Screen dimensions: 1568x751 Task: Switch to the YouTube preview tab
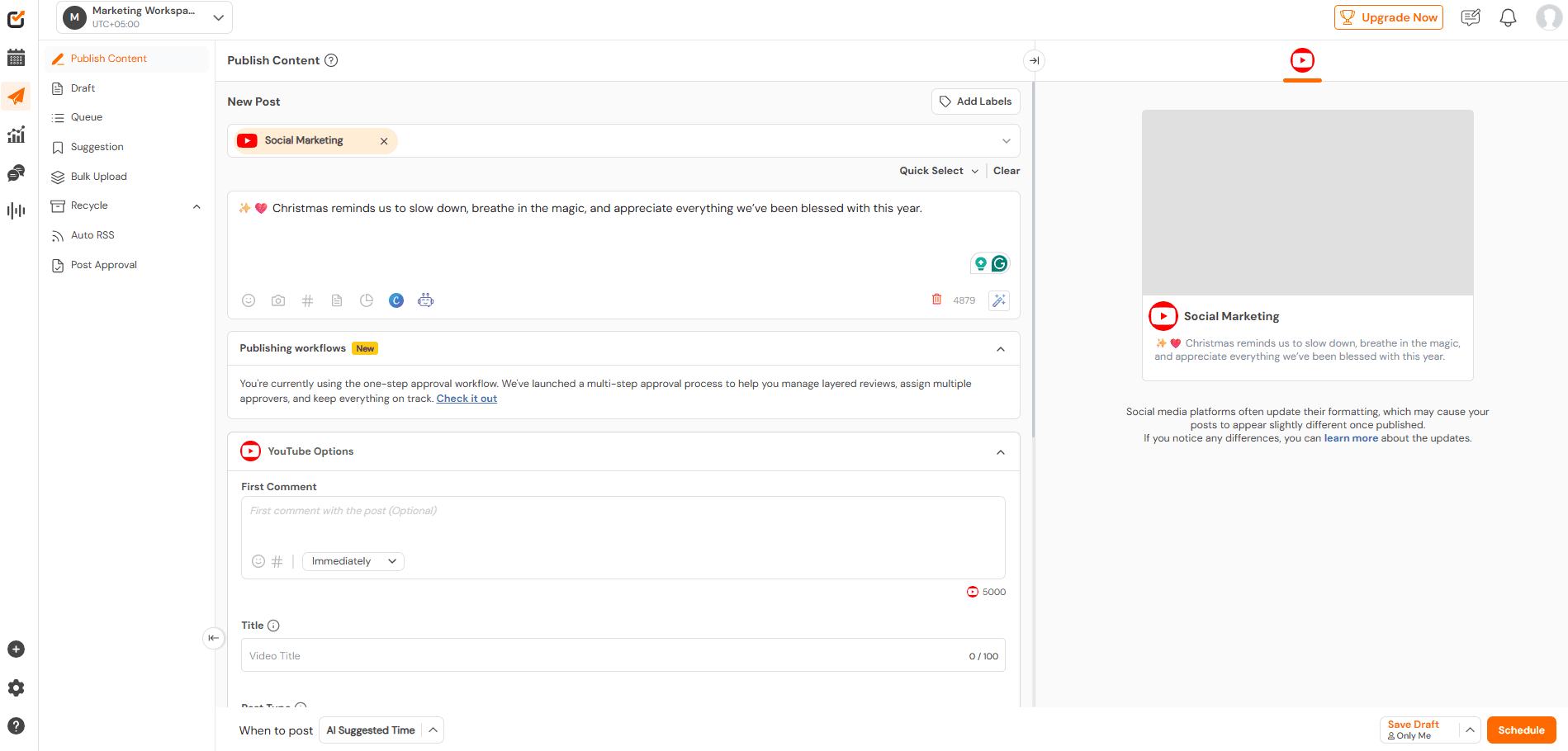tap(1302, 60)
